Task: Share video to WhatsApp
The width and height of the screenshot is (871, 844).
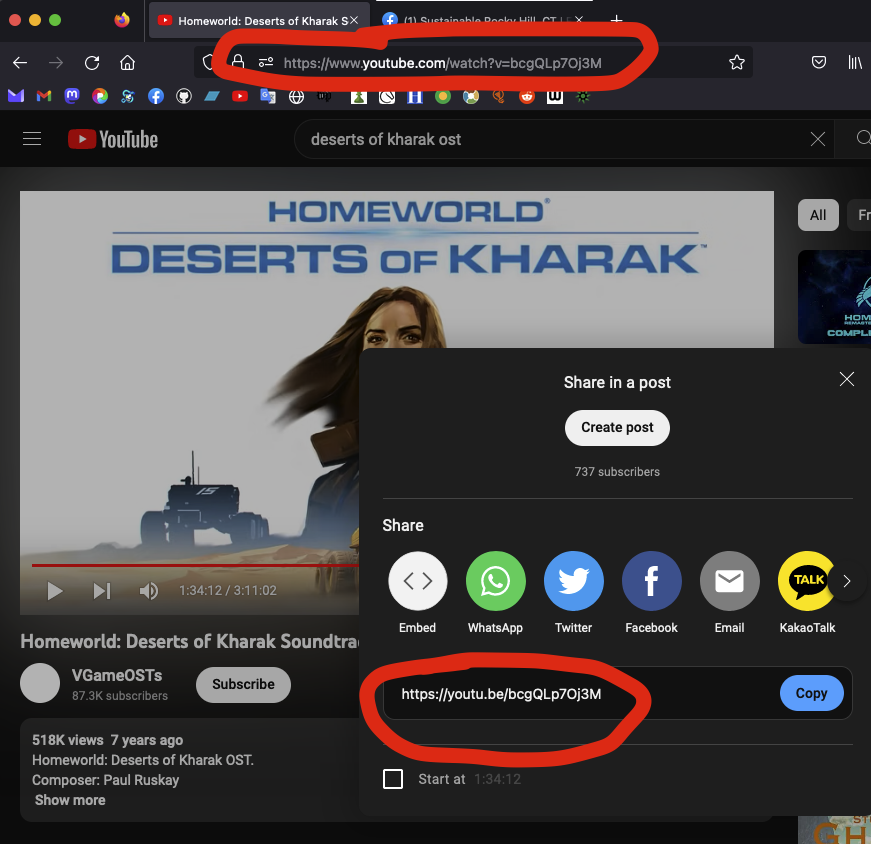Action: [x=495, y=581]
